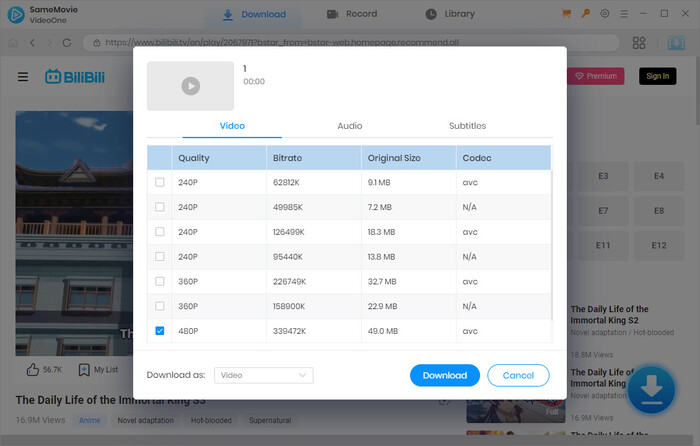Open the Download tab in top bar
The image size is (700, 446).
(254, 14)
